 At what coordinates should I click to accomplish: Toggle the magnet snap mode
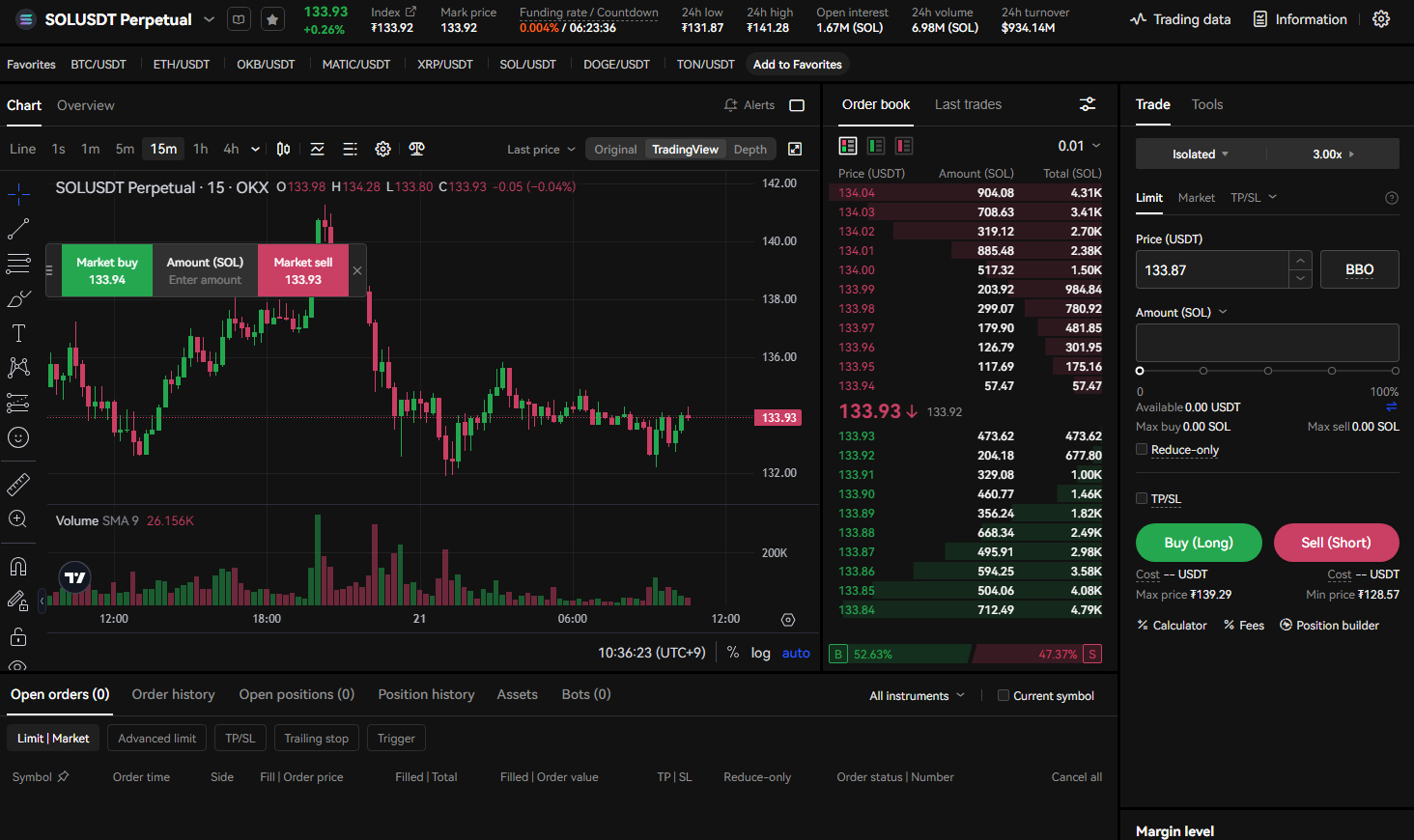click(18, 566)
